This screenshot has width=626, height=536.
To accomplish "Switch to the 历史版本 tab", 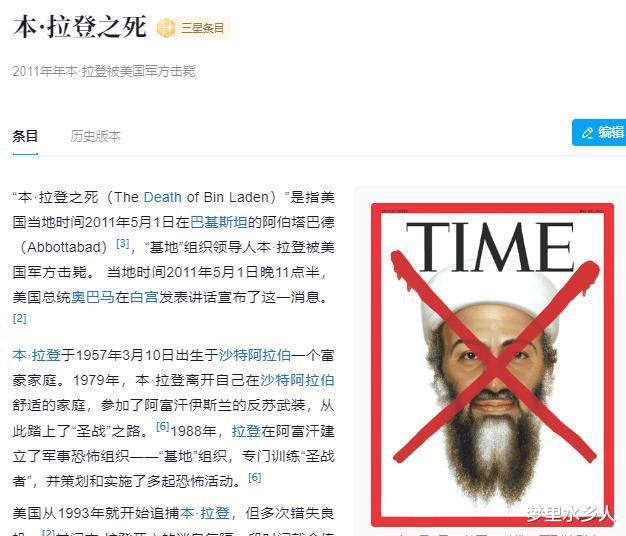I will [x=95, y=136].
